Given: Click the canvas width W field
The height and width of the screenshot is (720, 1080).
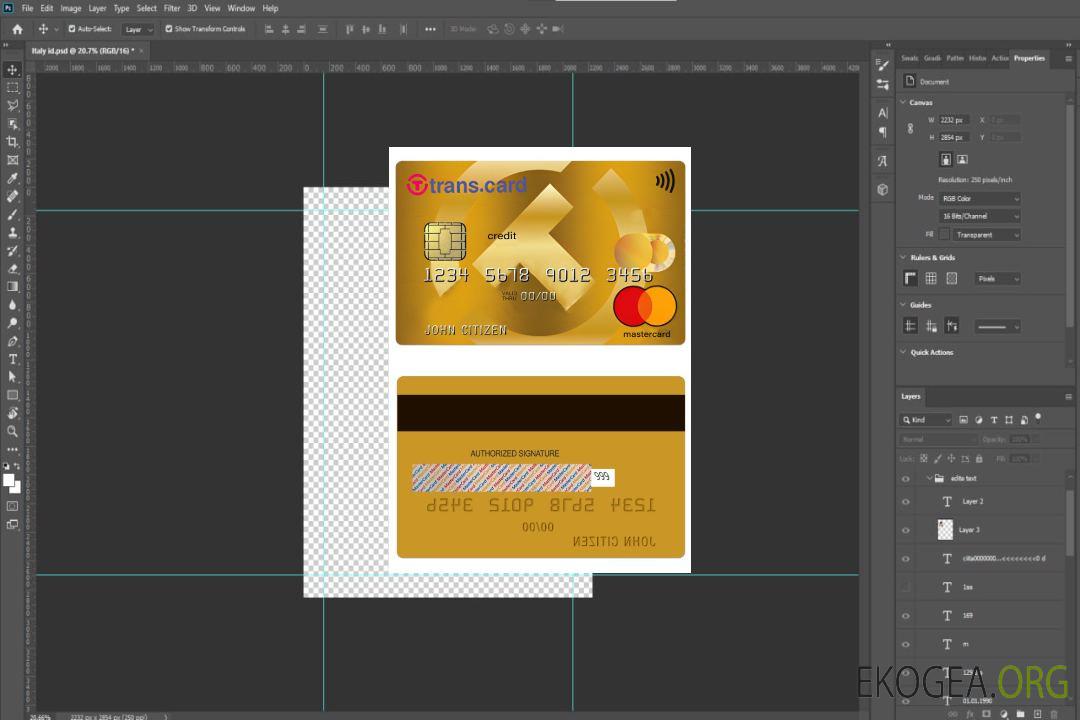Looking at the screenshot, I should (x=955, y=120).
